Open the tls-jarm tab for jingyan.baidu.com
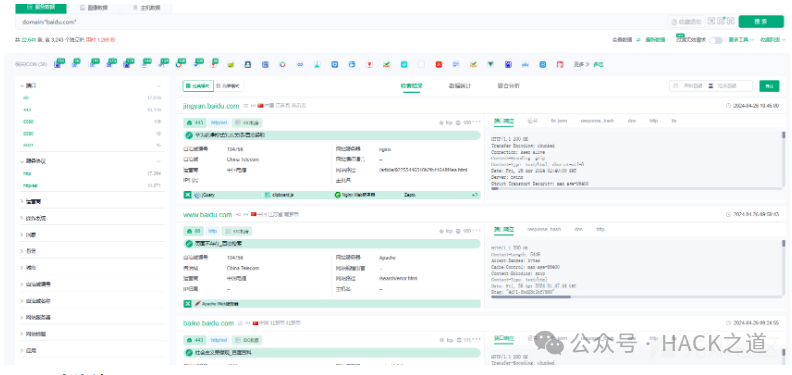792x375 pixels. [x=558, y=121]
